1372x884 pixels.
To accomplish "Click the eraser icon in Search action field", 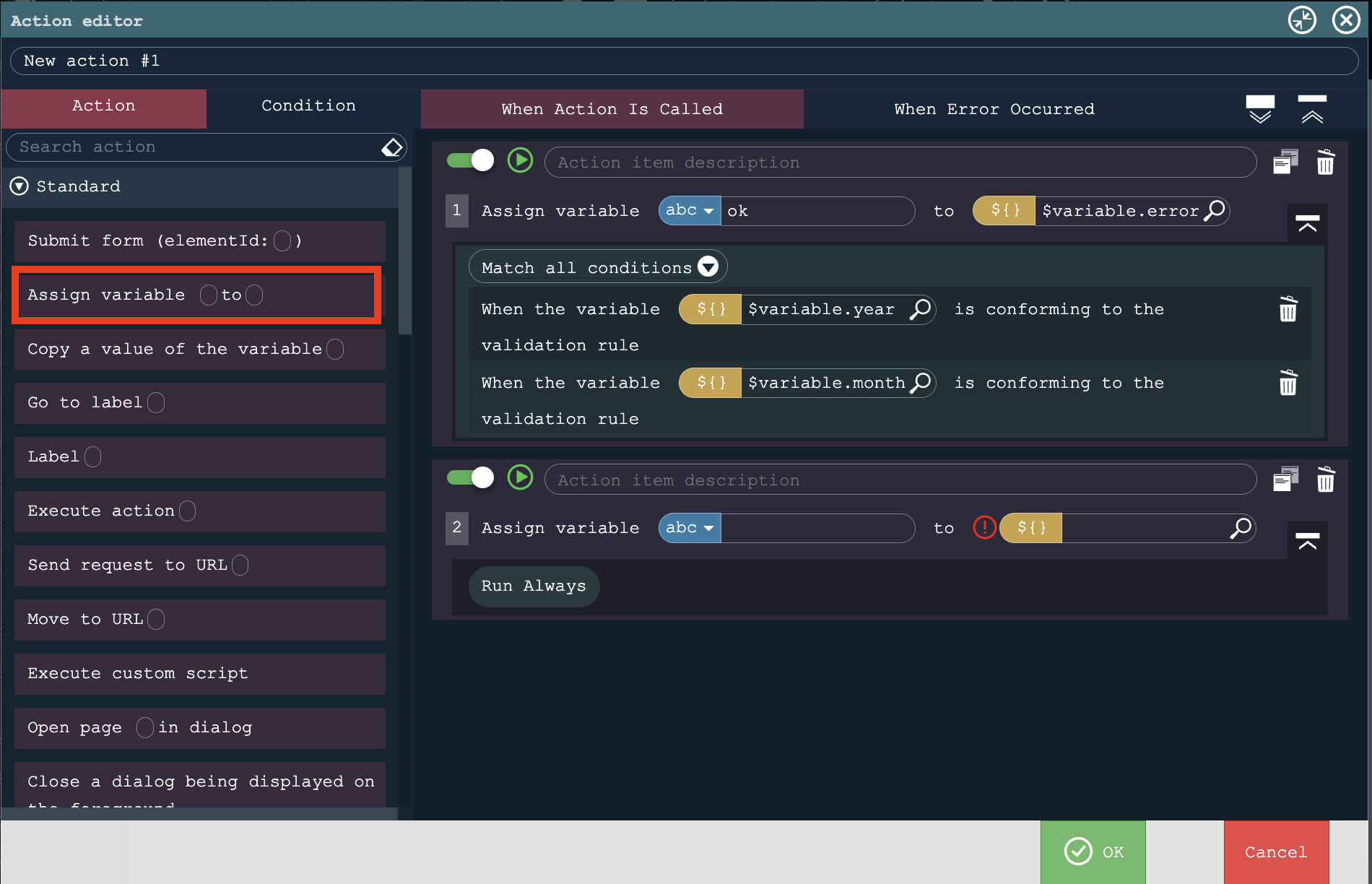I will click(391, 147).
